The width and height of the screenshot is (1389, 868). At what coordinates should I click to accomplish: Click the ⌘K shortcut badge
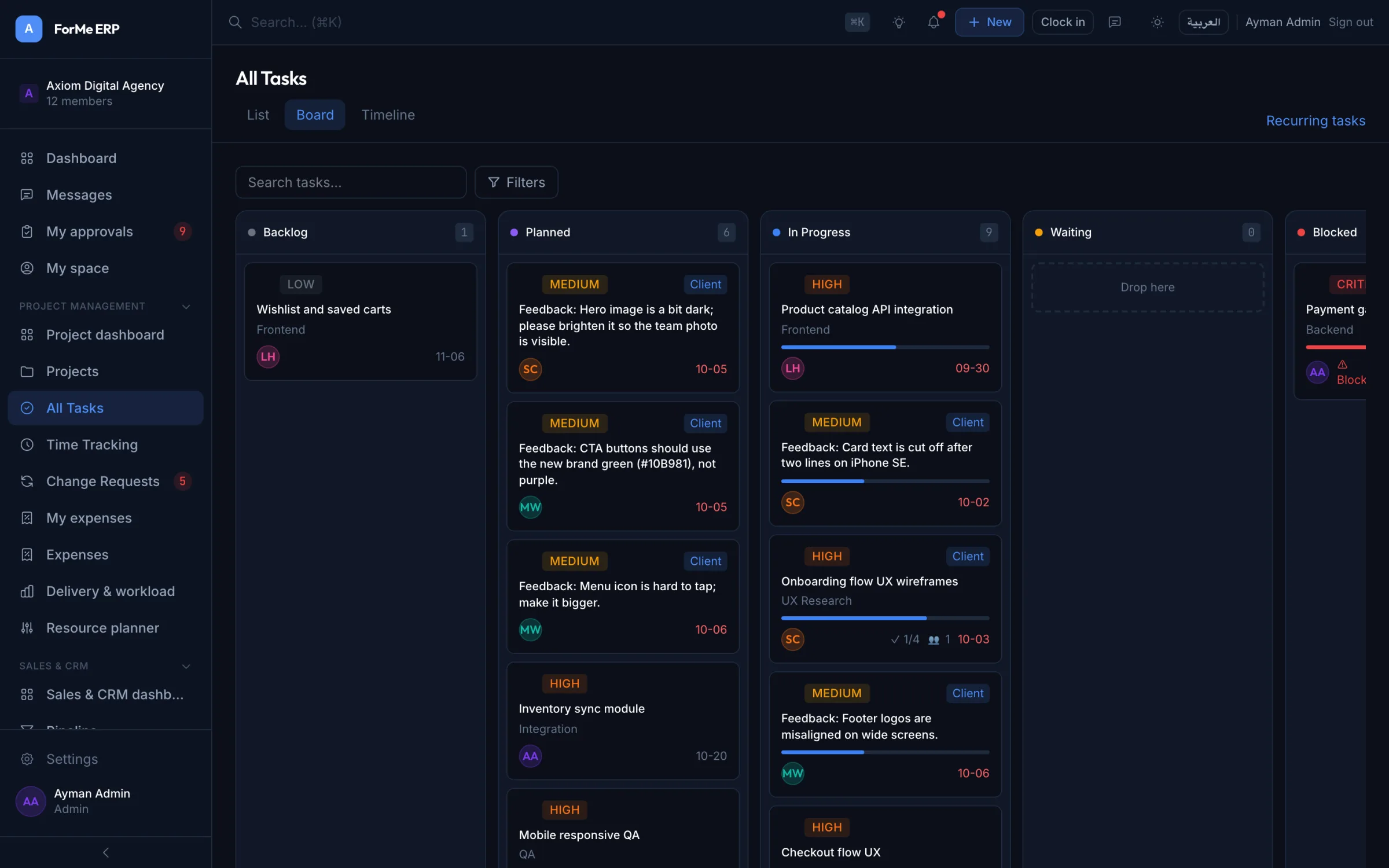coord(857,22)
